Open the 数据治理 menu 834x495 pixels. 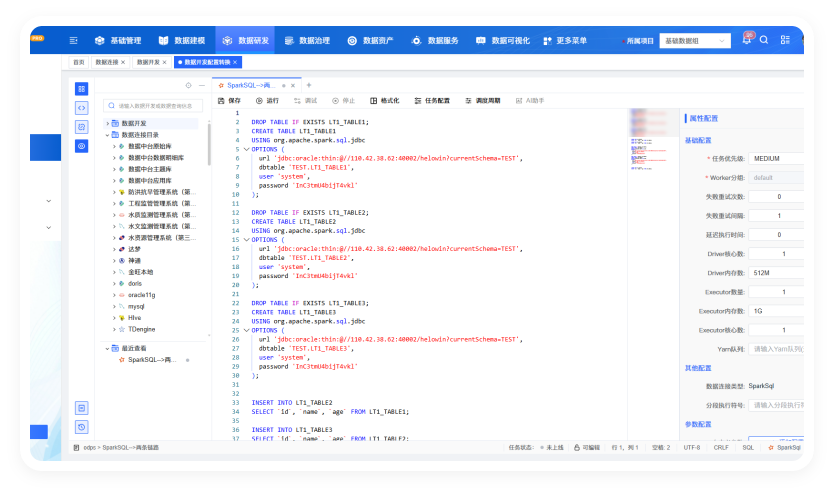click(x=307, y=40)
